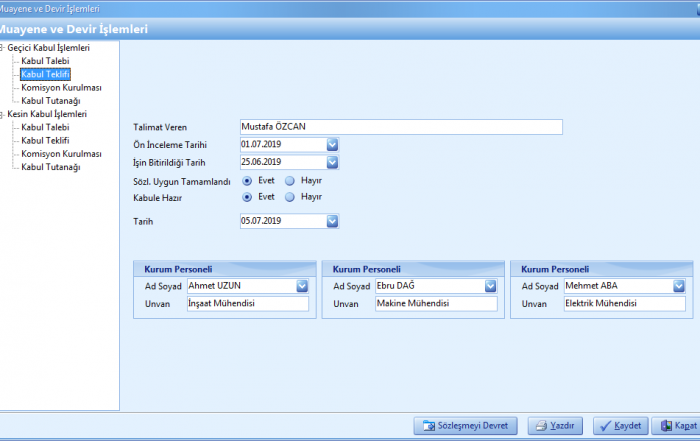Click the İnşaat Mühendisi Unvan field
The width and height of the screenshot is (700, 441).
(248, 304)
